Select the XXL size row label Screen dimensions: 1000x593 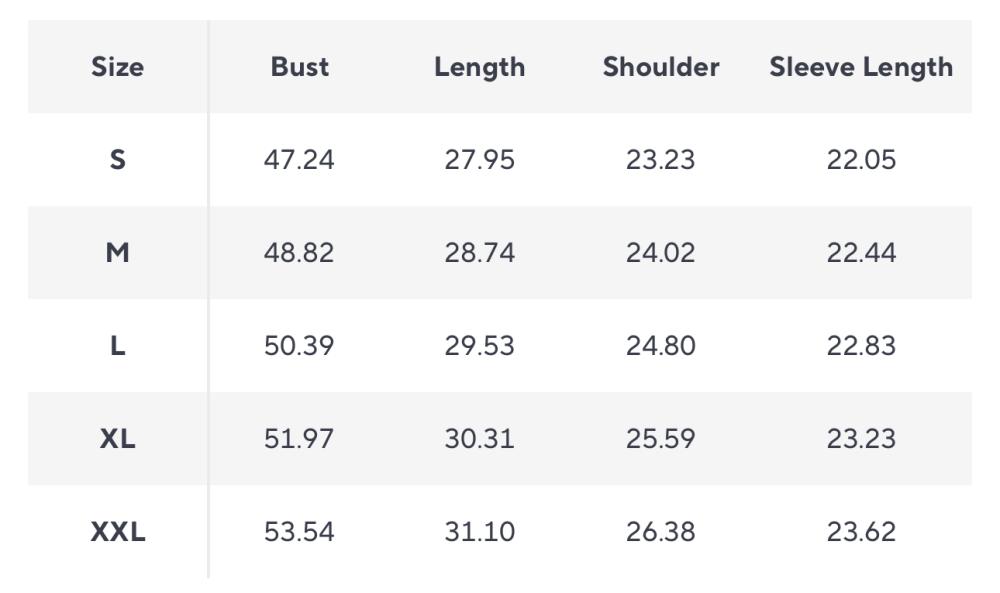pos(118,532)
